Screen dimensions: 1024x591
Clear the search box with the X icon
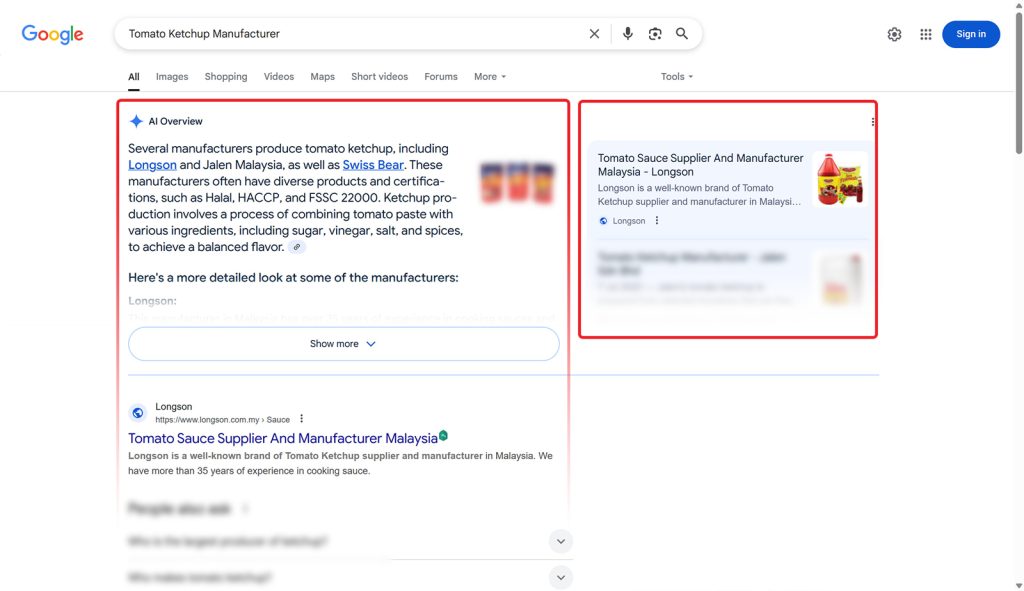click(x=594, y=34)
